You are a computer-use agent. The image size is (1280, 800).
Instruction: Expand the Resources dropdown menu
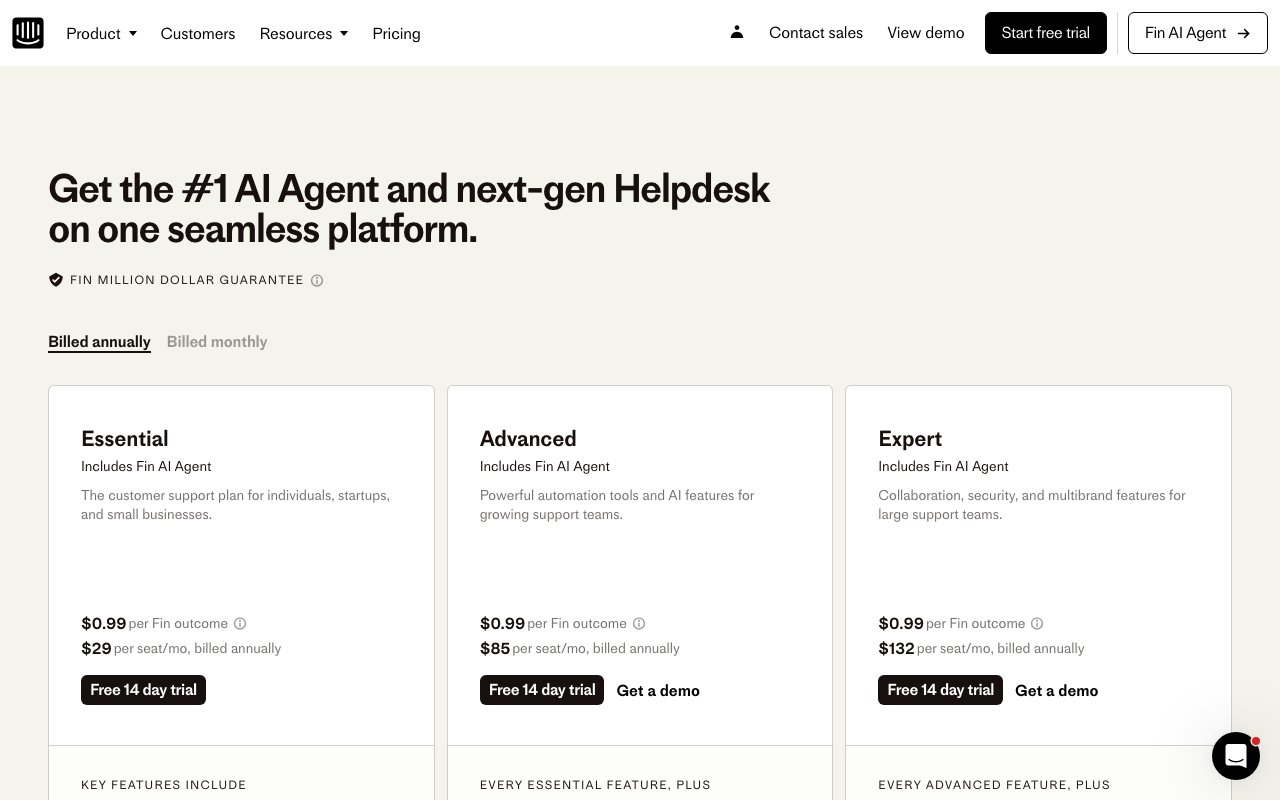tap(304, 34)
